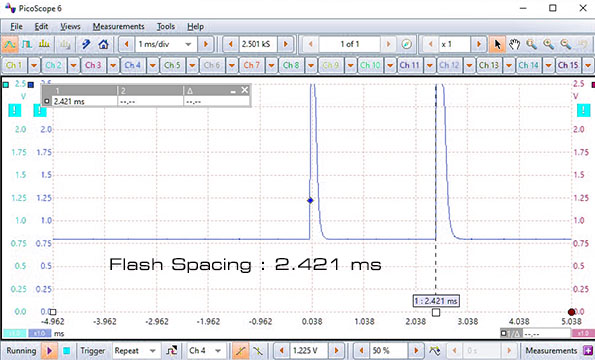595x360 pixels.
Task: Select the Hand scroll tool
Action: 514,44
